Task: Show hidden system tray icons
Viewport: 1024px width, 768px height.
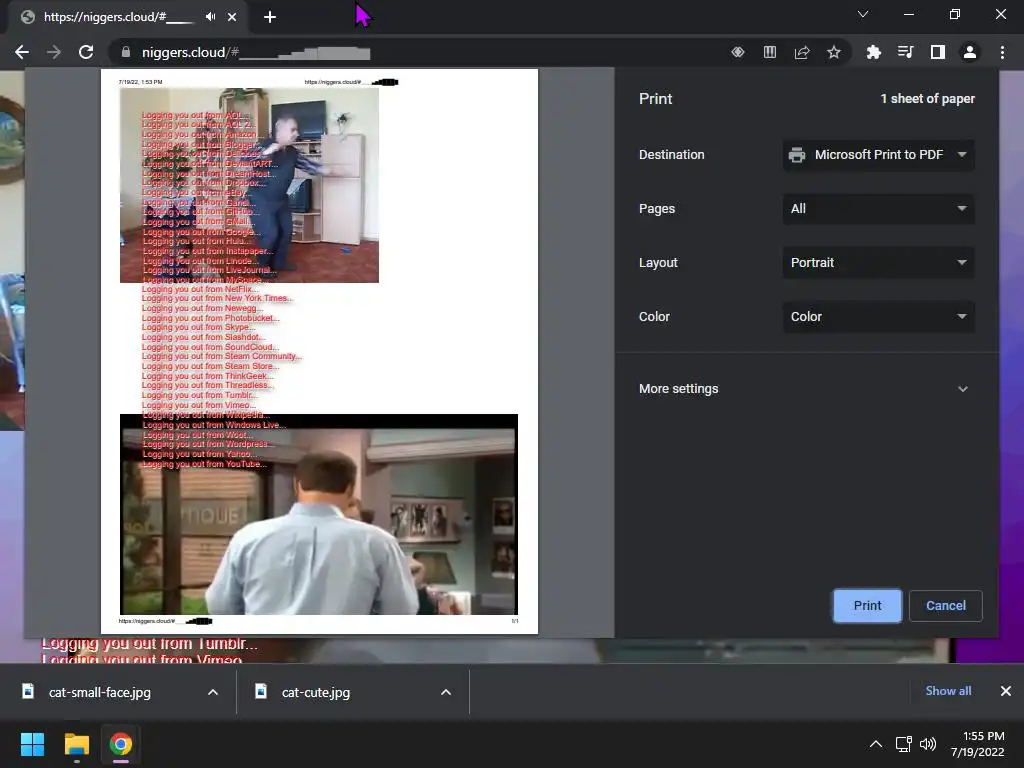Action: pos(876,744)
